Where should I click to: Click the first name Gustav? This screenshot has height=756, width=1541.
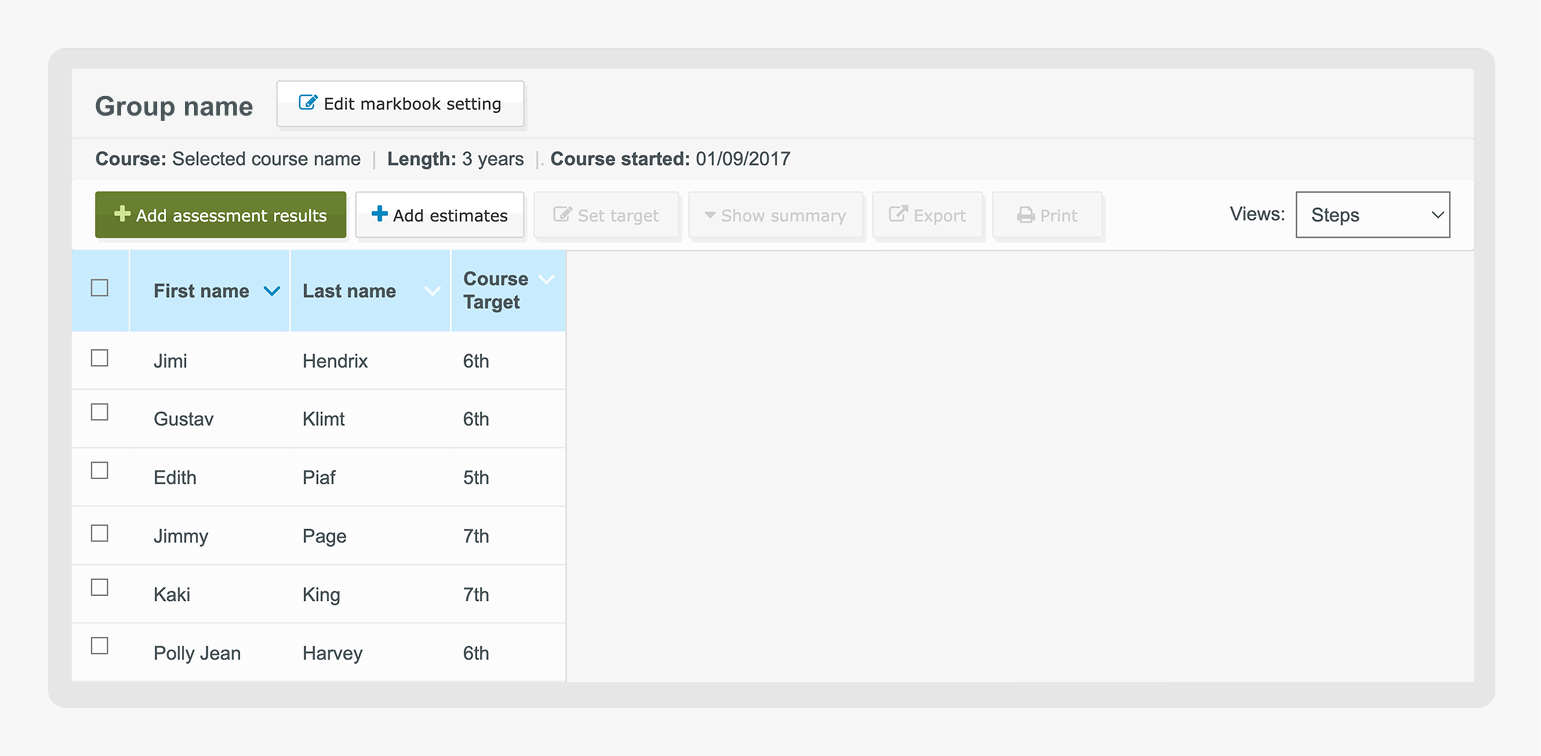click(x=183, y=419)
